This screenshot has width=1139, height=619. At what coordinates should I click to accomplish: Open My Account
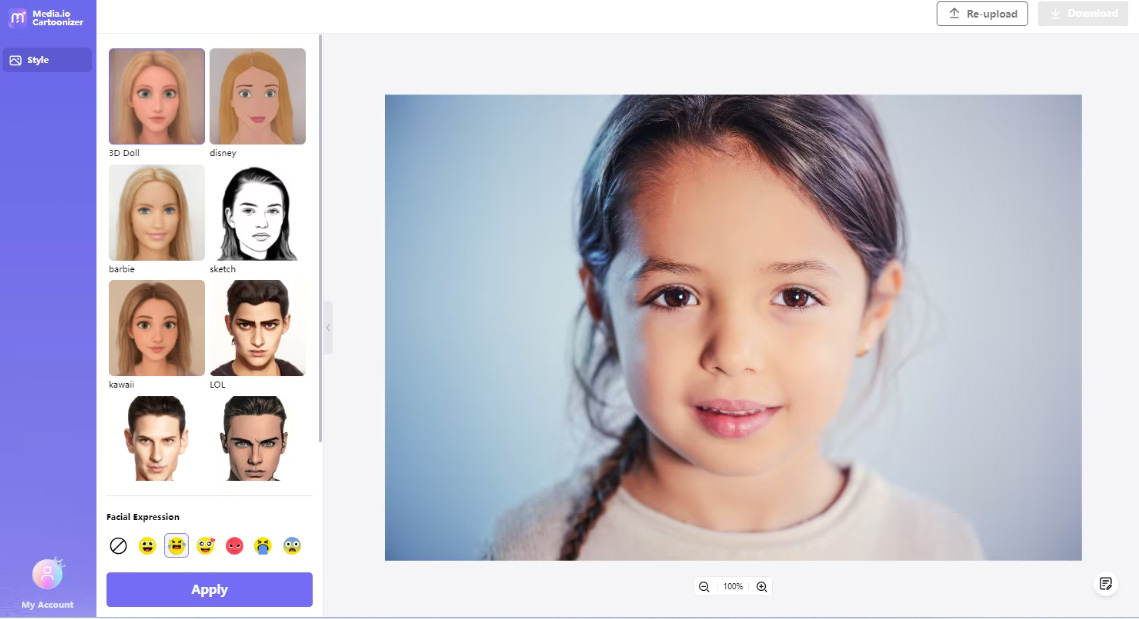click(47, 583)
